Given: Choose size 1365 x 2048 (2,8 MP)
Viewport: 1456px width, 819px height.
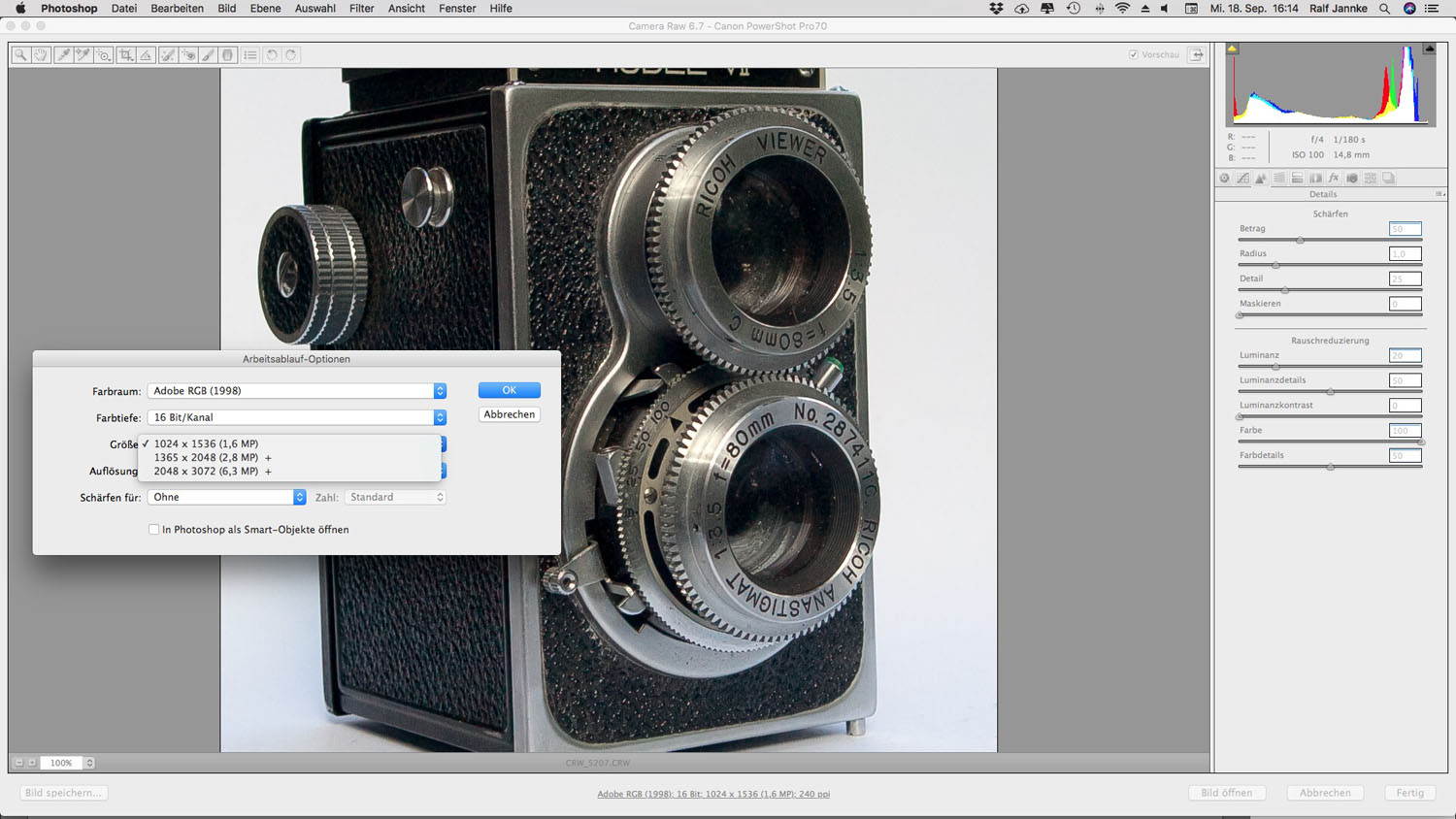Looking at the screenshot, I should pos(289,457).
